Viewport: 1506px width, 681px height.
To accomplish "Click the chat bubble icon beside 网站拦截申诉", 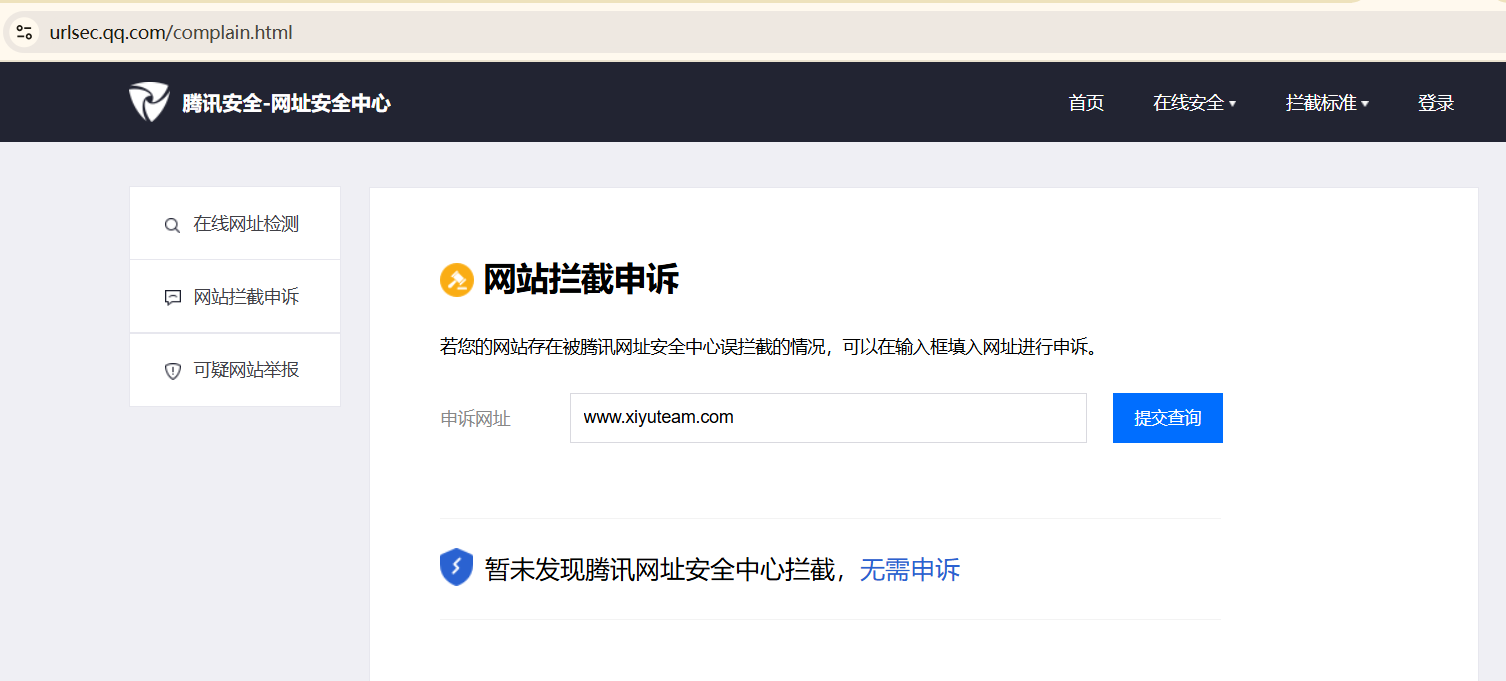I will pos(172,297).
